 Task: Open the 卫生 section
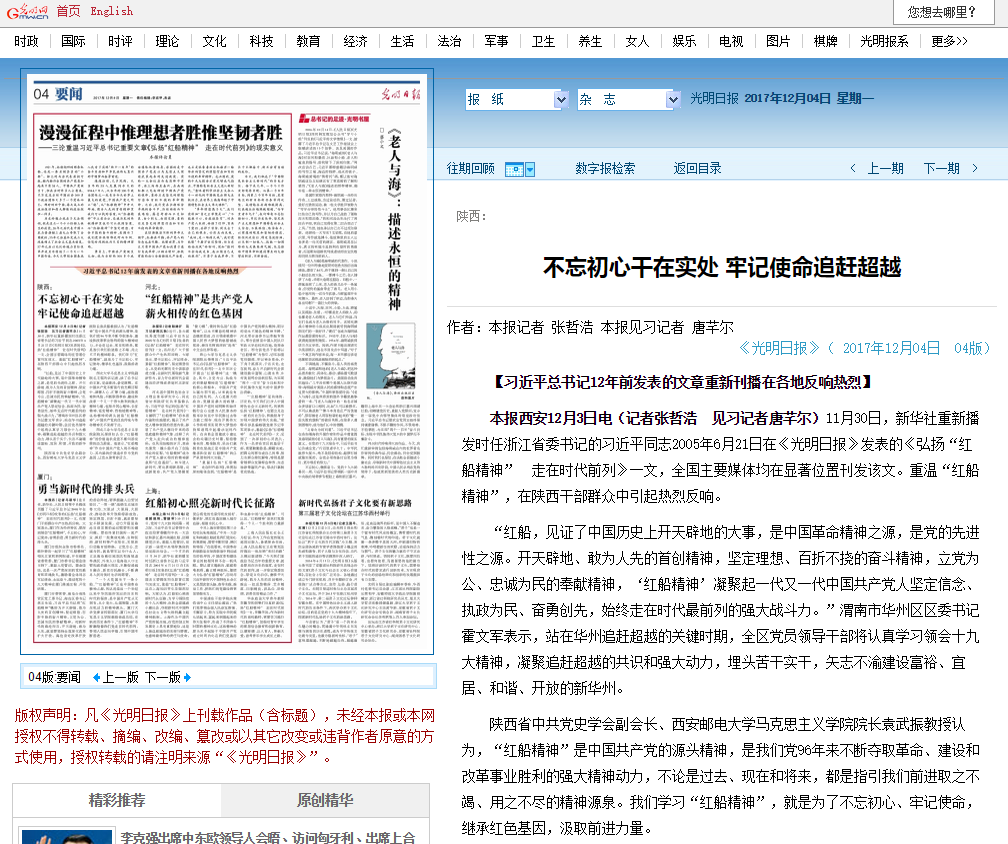pos(543,41)
